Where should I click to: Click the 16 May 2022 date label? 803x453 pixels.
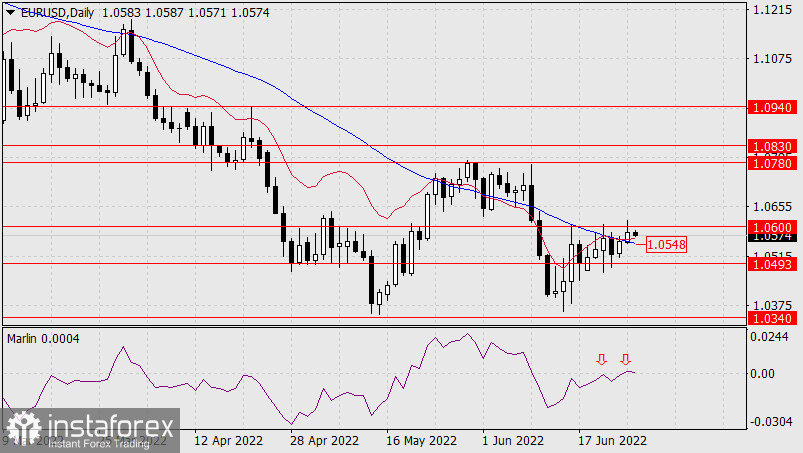pyautogui.click(x=421, y=440)
